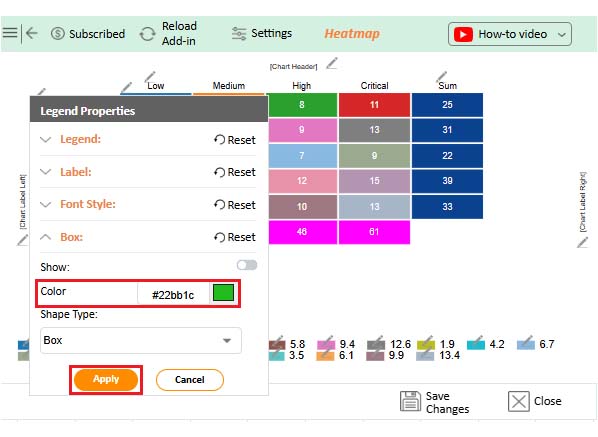Select the Sum cell 22
This screenshot has height=437, width=598.
point(447,156)
